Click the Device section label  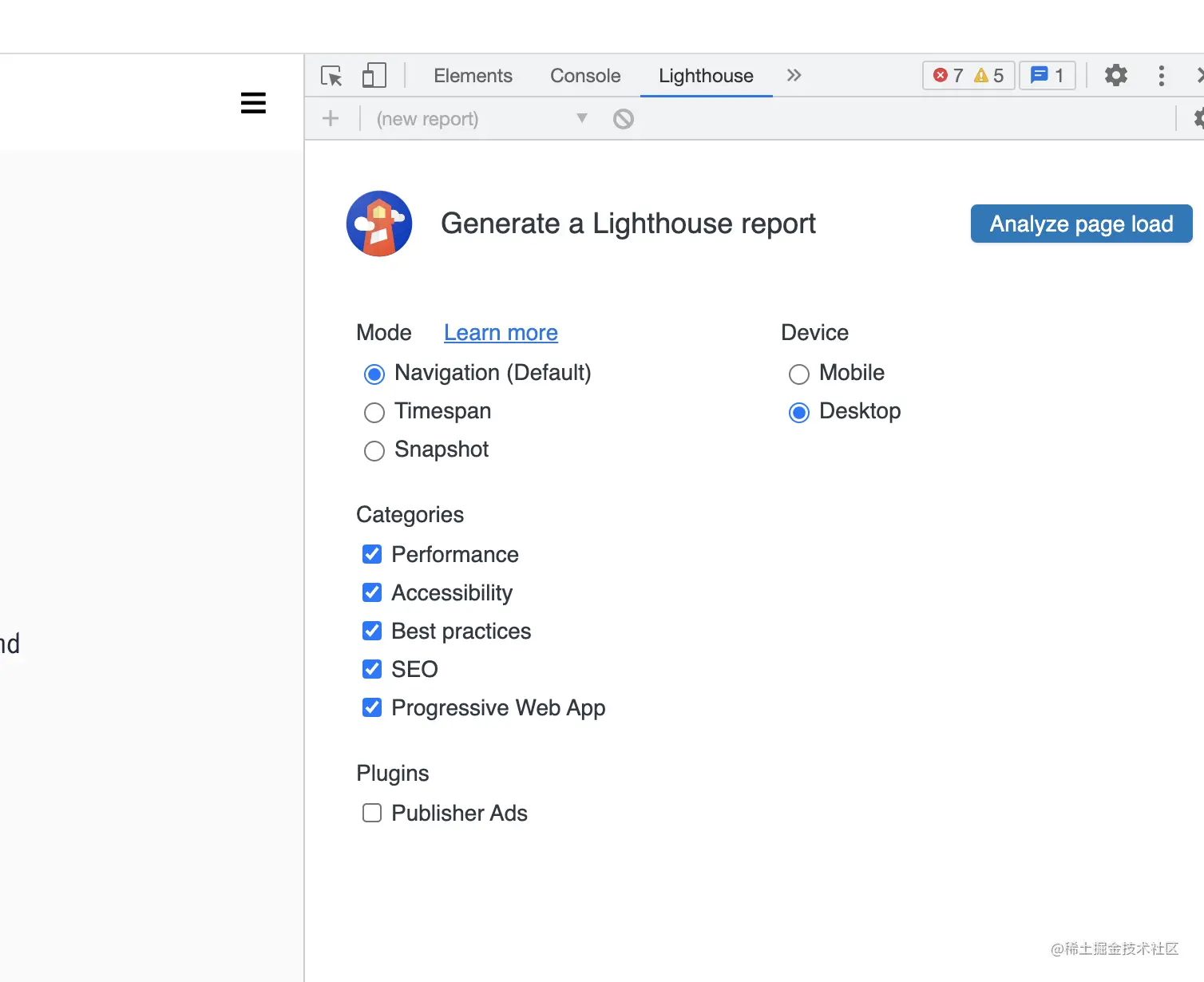point(815,332)
